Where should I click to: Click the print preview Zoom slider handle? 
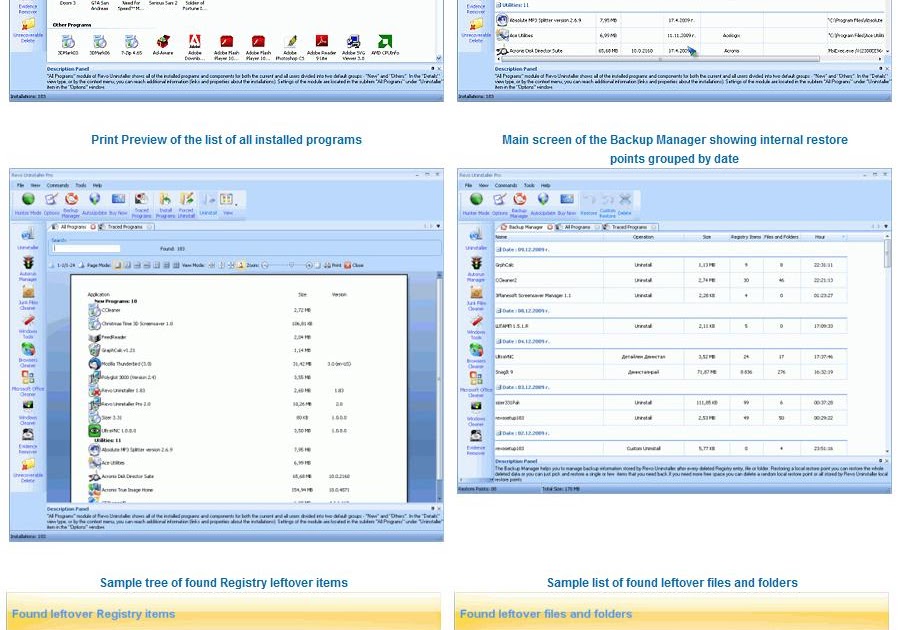click(291, 265)
